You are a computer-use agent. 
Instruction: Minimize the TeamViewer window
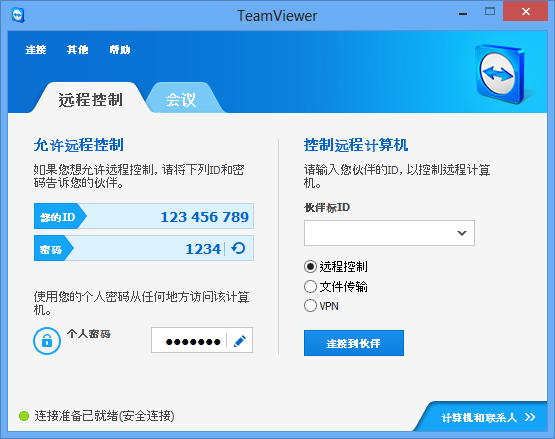point(463,13)
